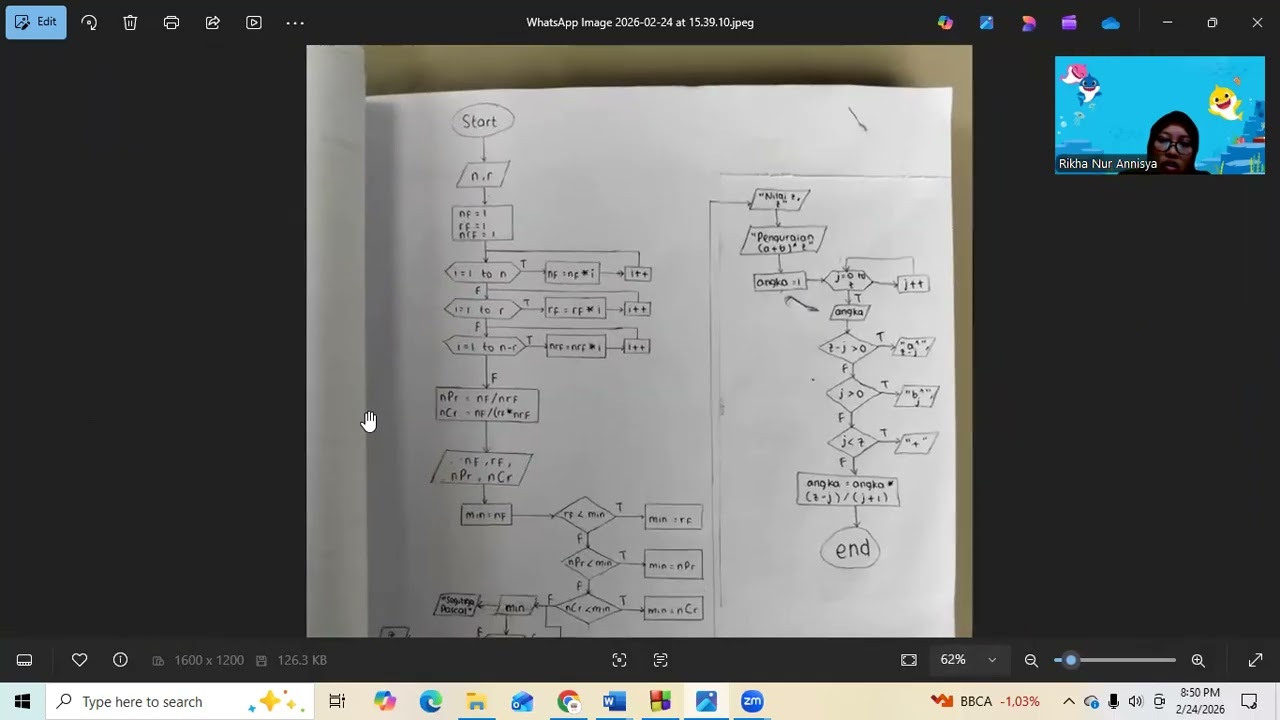The width and height of the screenshot is (1280, 720).
Task: Rotate the image with the rotate icon
Action: [x=89, y=22]
